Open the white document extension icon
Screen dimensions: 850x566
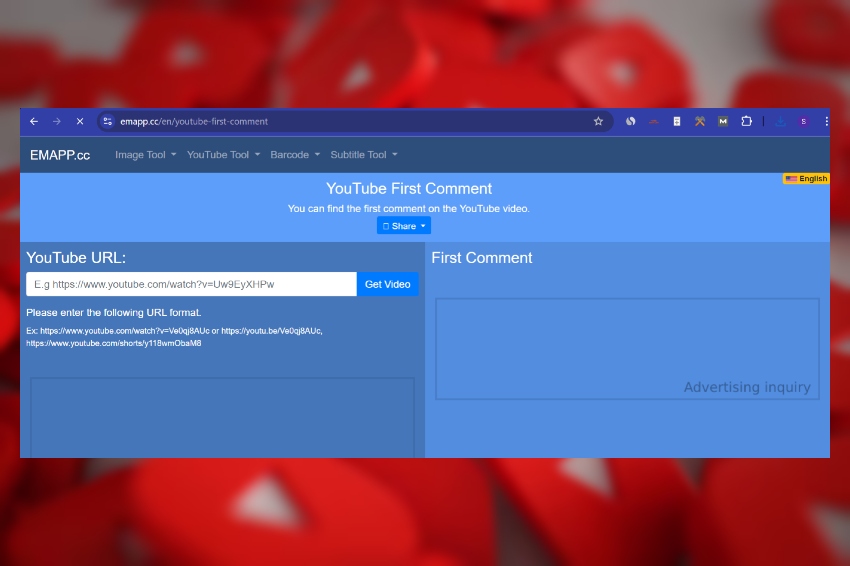pyautogui.click(x=677, y=121)
